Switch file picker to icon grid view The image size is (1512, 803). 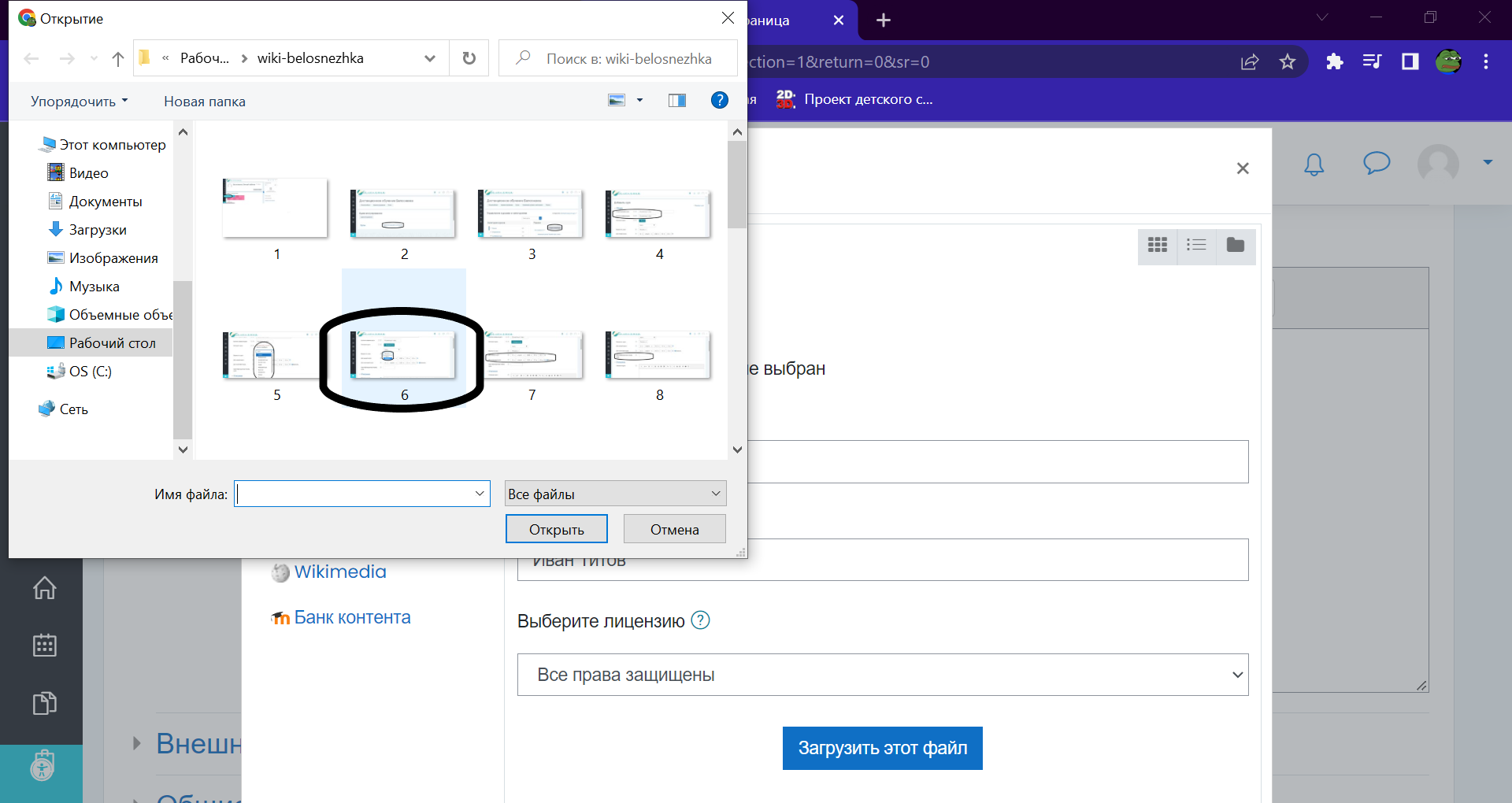pyautogui.click(x=1157, y=246)
